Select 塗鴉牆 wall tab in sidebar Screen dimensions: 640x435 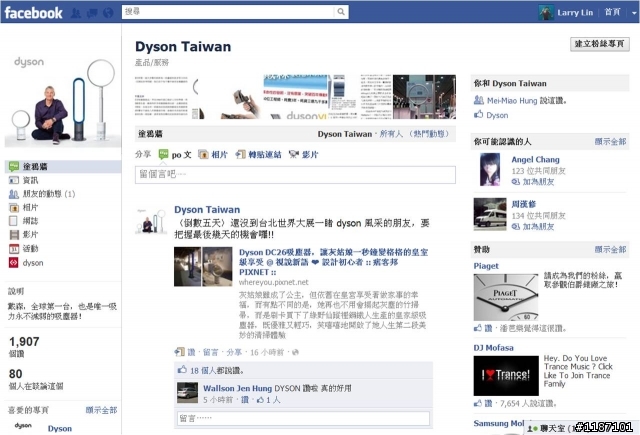(x=63, y=166)
